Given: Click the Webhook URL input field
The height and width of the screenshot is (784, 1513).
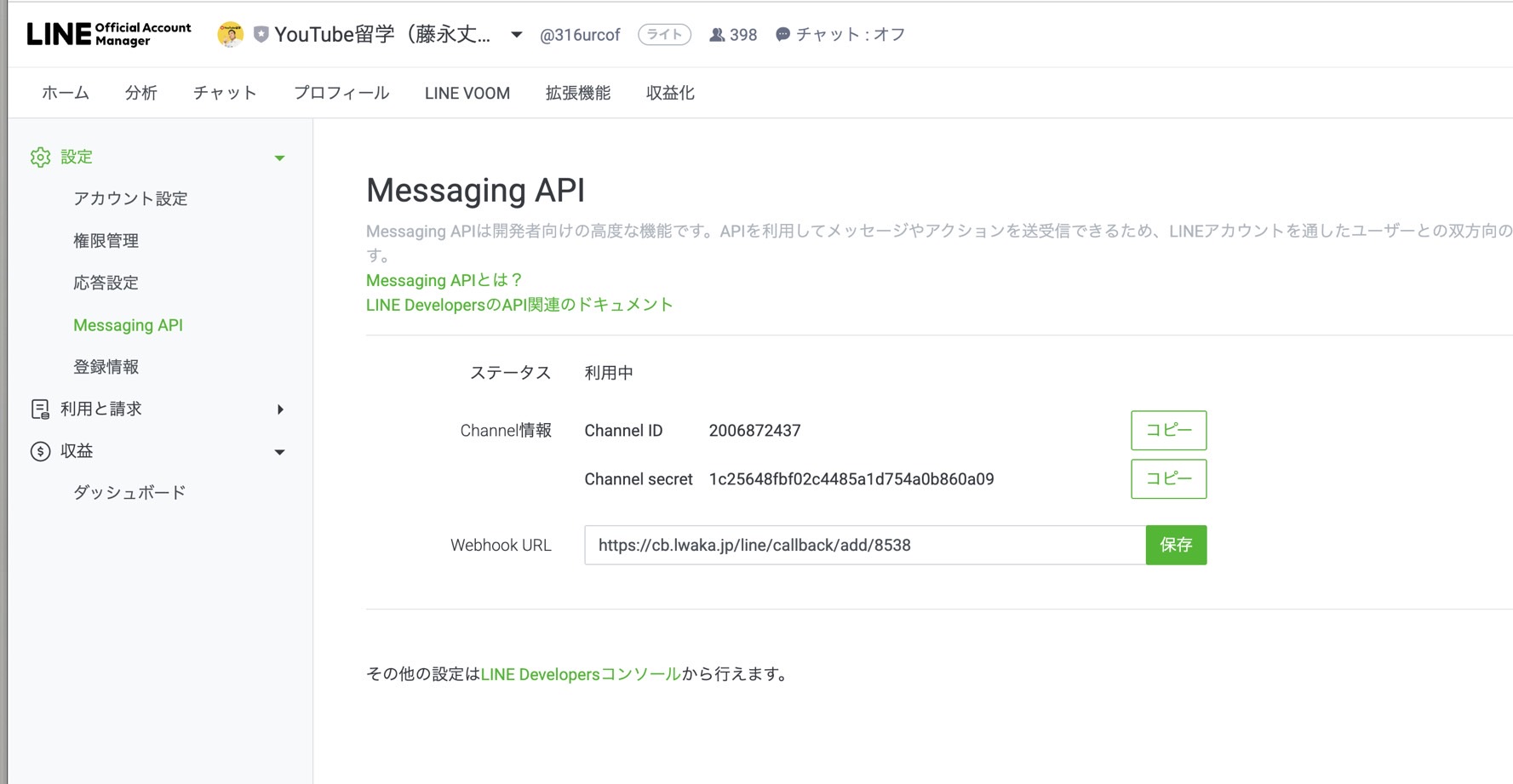Looking at the screenshot, I should (865, 545).
